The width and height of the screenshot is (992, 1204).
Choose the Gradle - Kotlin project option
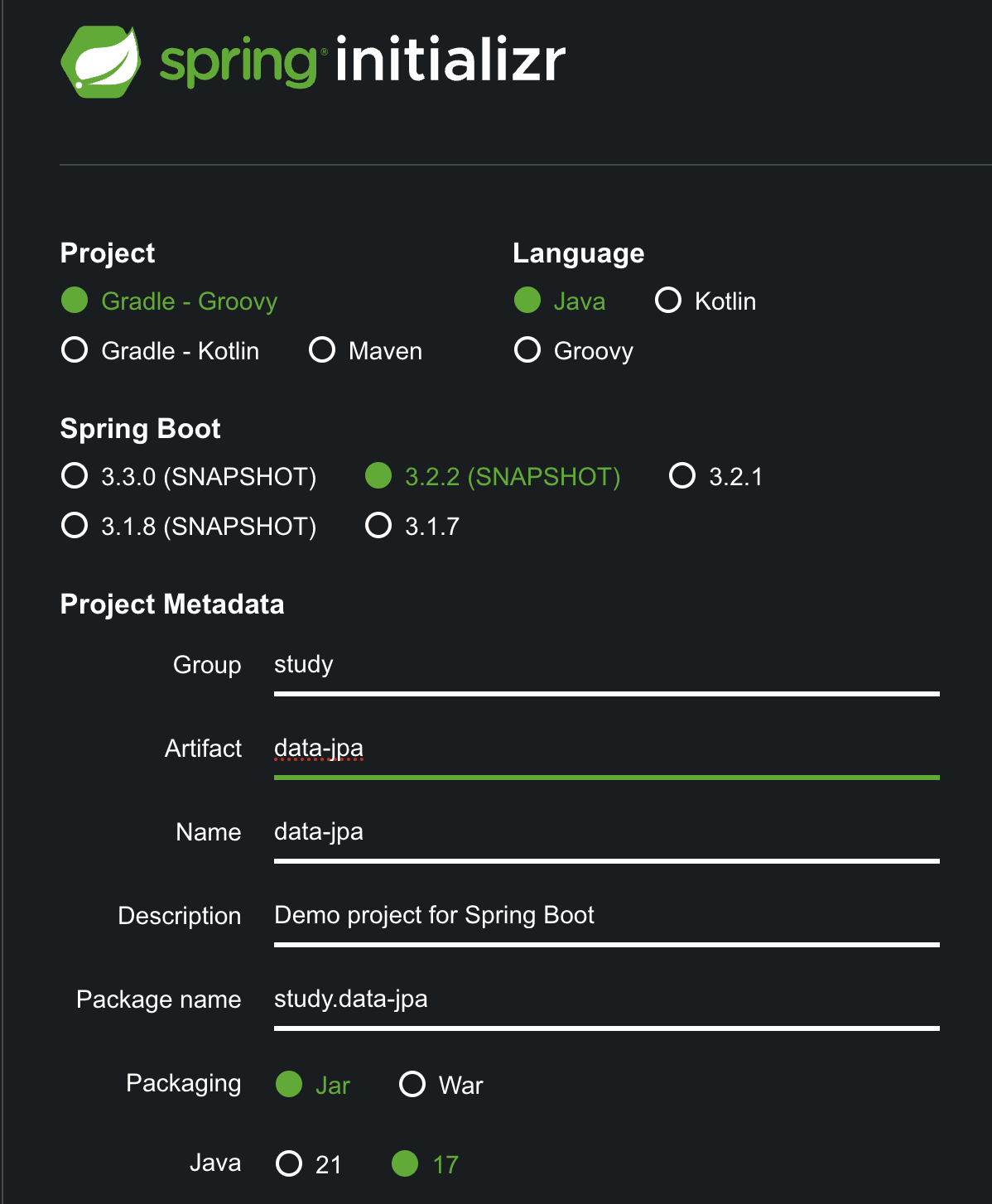[x=75, y=350]
